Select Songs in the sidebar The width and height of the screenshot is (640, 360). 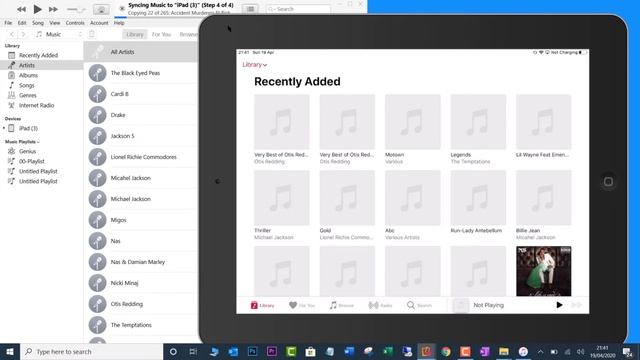click(27, 85)
